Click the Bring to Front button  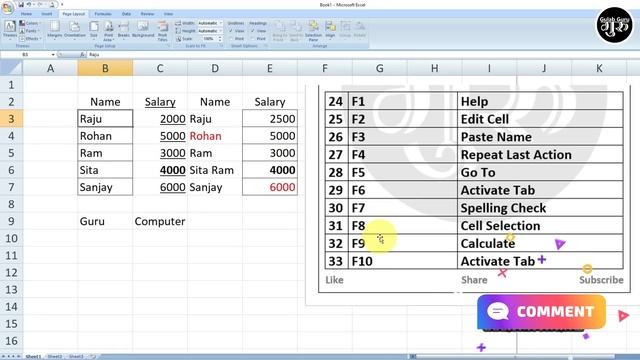pos(280,31)
